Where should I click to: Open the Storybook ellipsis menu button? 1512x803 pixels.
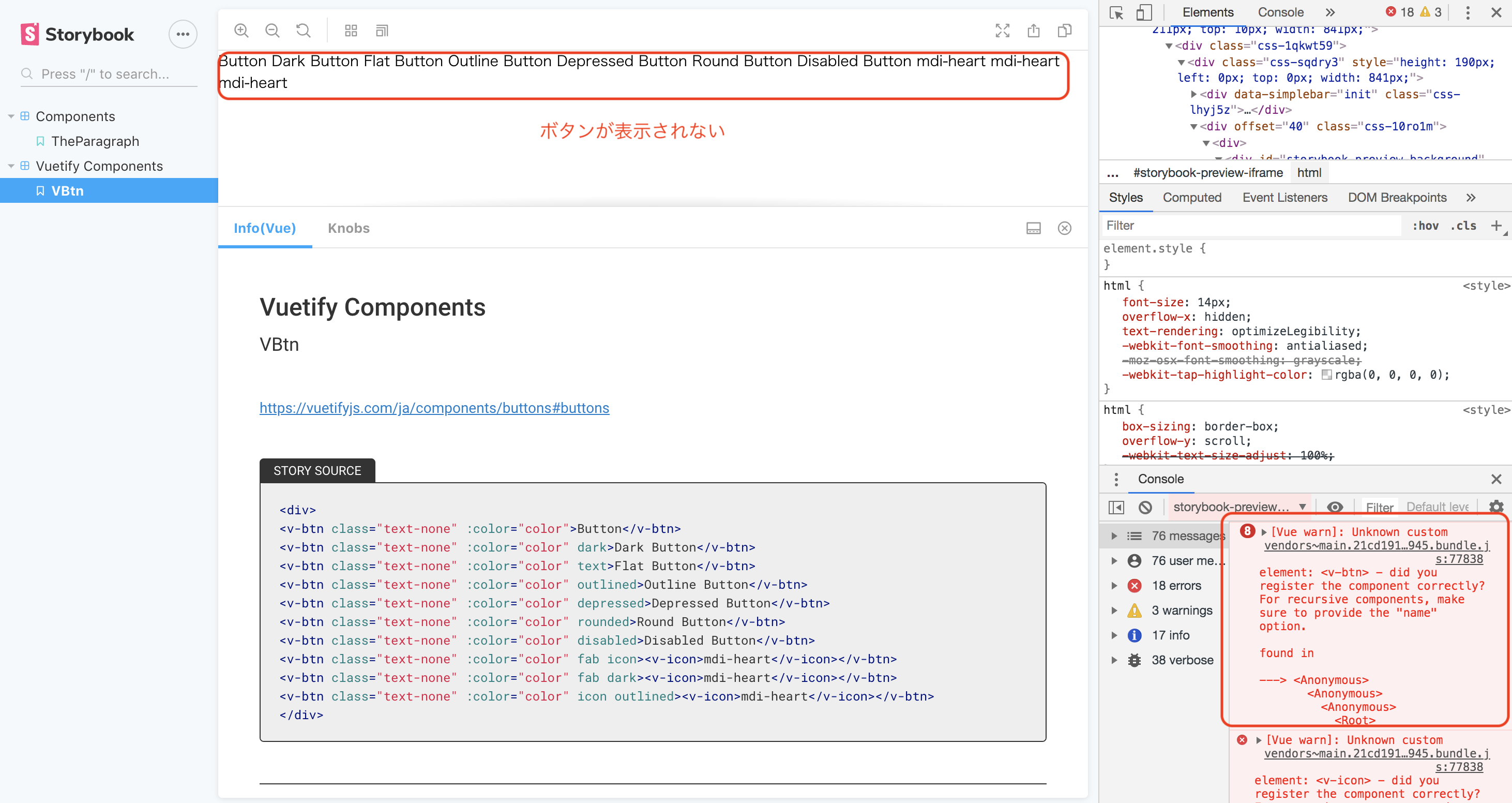click(183, 34)
